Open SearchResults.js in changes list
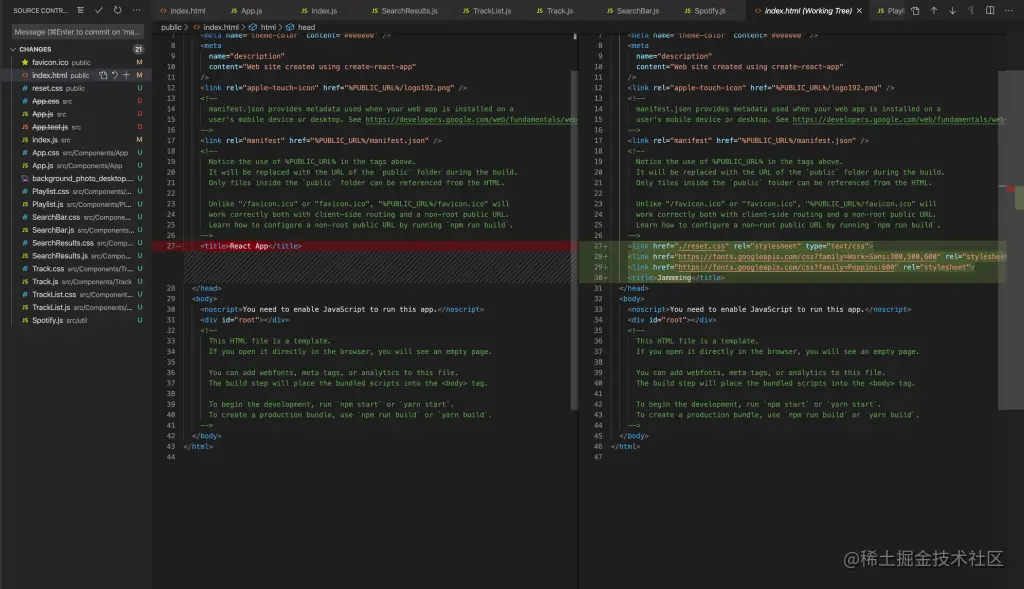 coord(78,256)
